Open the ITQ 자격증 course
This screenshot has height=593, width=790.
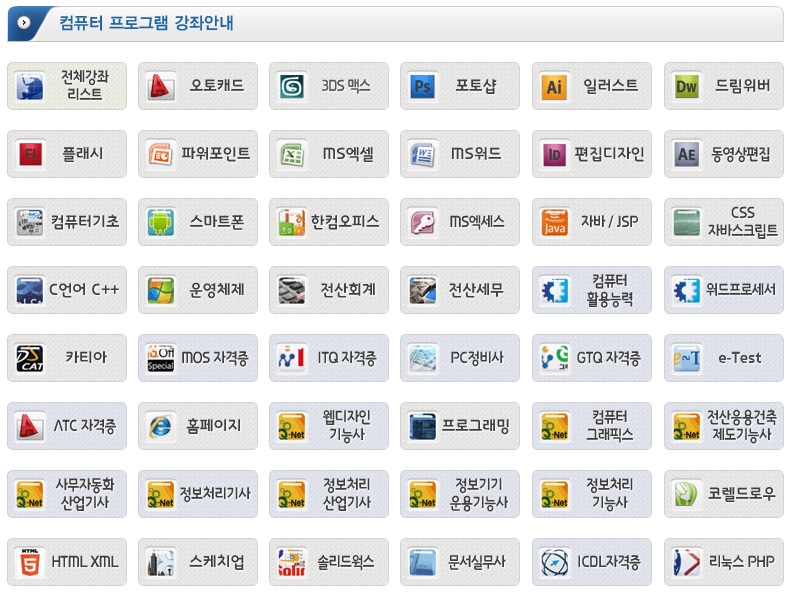329,358
